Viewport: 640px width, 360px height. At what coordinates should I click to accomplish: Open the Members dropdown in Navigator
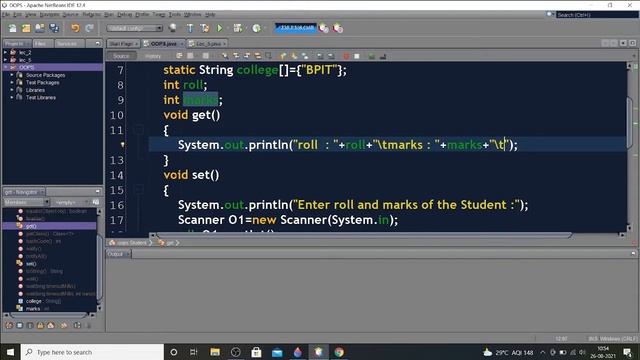(x=26, y=202)
